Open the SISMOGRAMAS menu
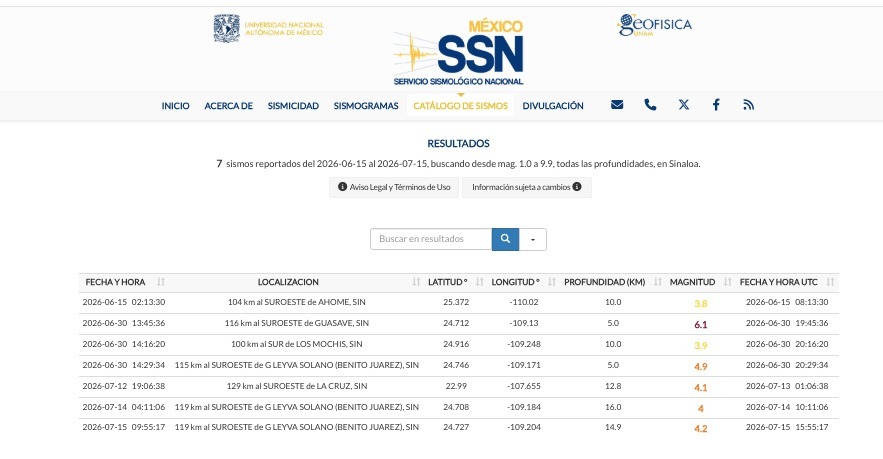The height and width of the screenshot is (459, 883). tap(366, 106)
